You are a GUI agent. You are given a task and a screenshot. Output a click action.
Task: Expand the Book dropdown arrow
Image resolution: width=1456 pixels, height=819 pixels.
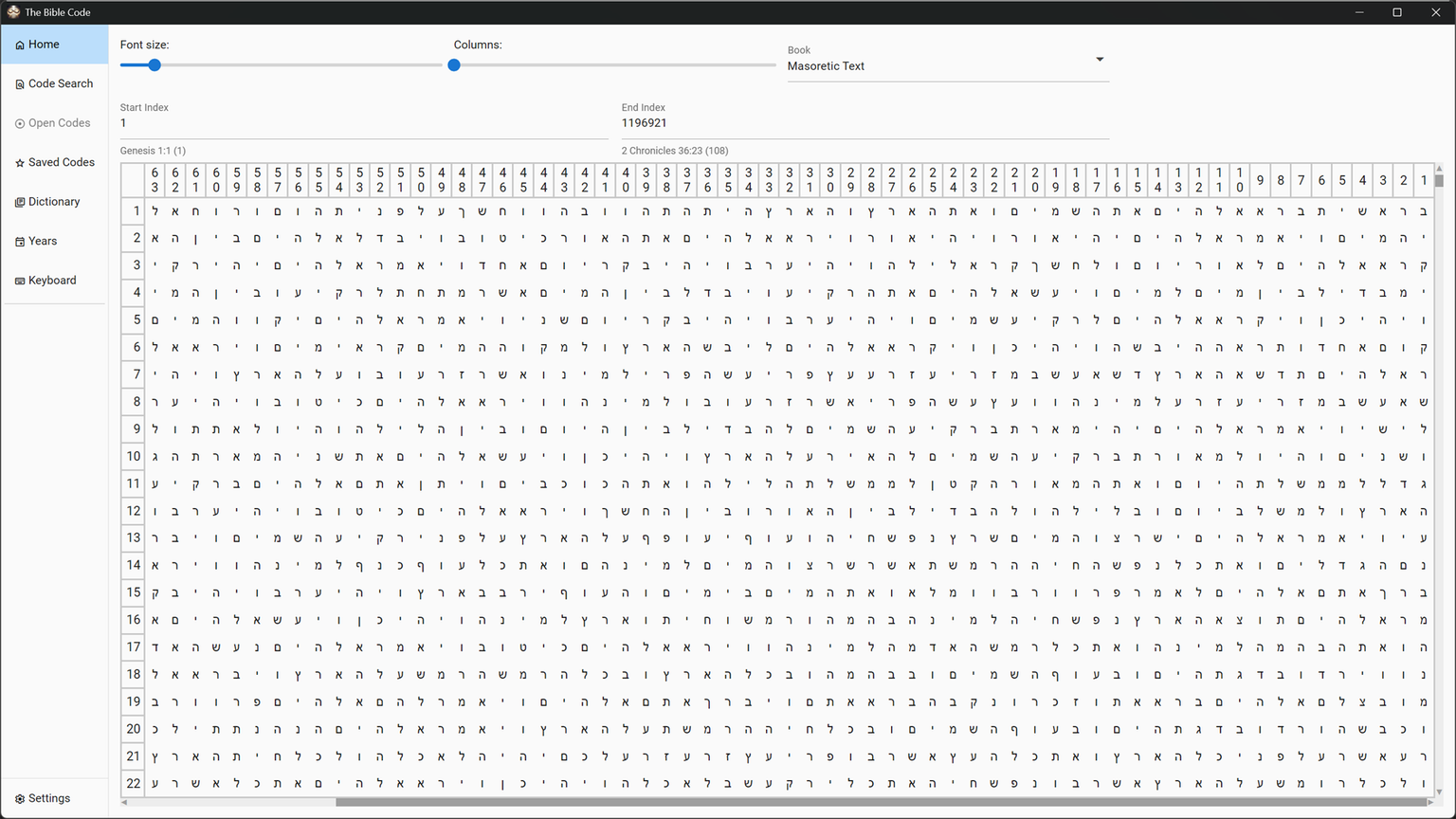1100,60
